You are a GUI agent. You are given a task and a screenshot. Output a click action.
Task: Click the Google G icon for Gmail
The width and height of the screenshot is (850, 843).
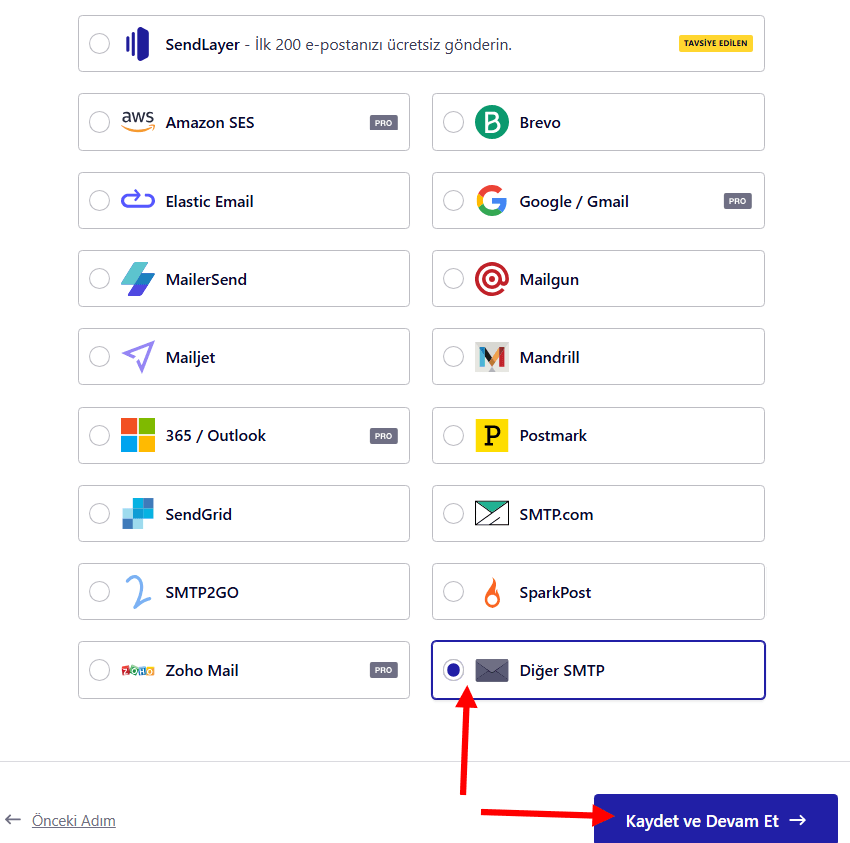coord(492,200)
